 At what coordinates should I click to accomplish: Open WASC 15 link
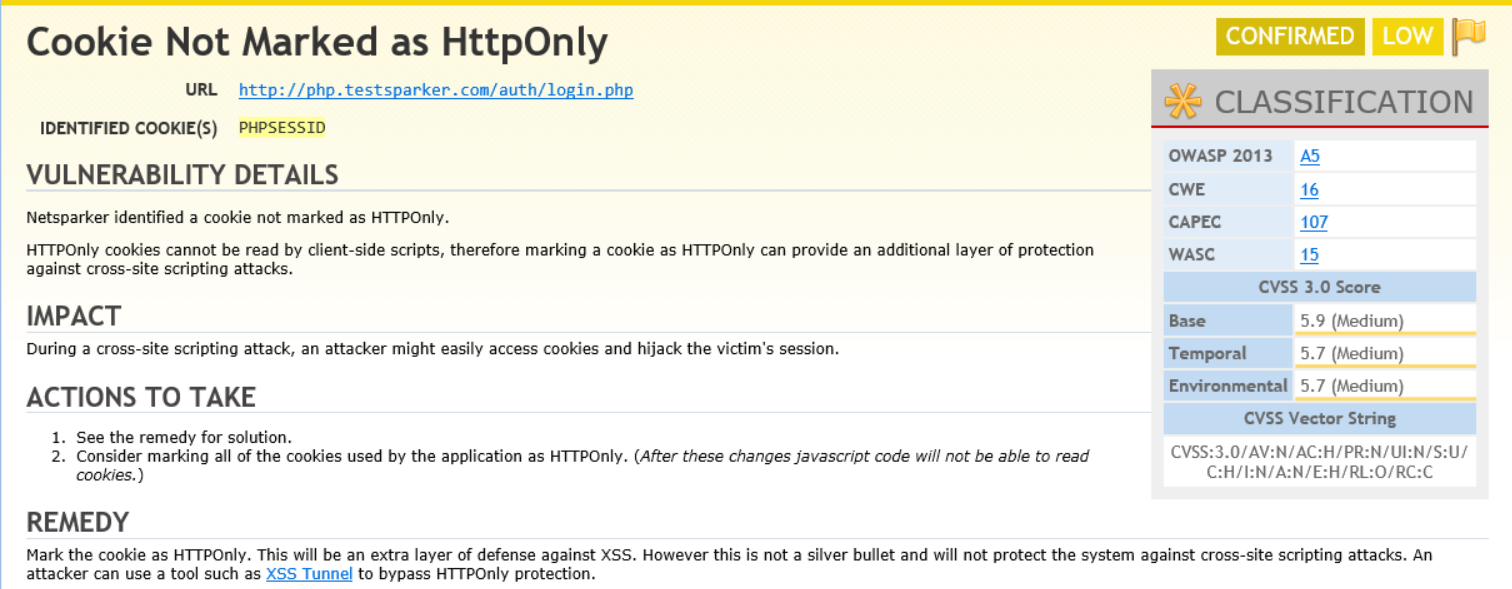[1309, 255]
